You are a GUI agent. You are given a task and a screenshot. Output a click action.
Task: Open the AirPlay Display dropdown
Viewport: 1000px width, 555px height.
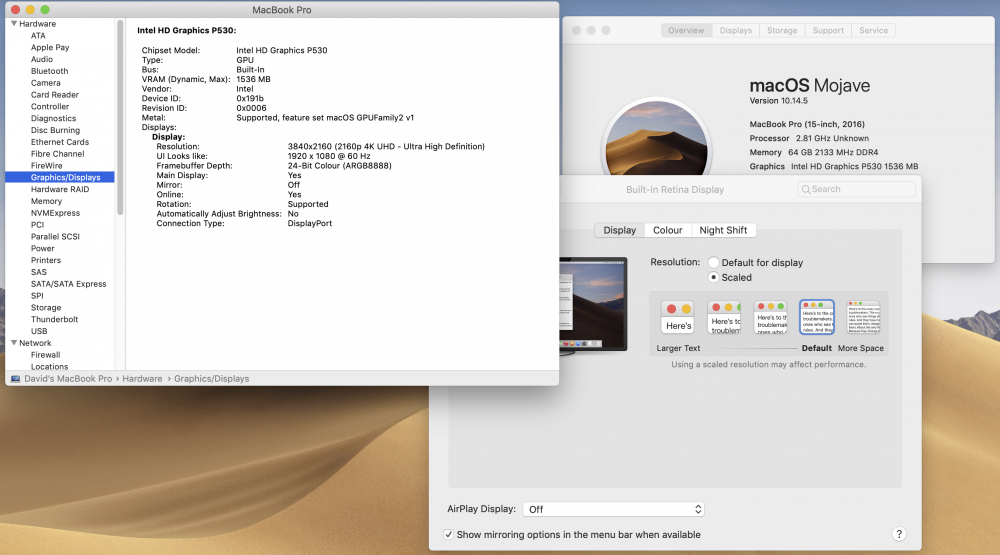tap(614, 508)
